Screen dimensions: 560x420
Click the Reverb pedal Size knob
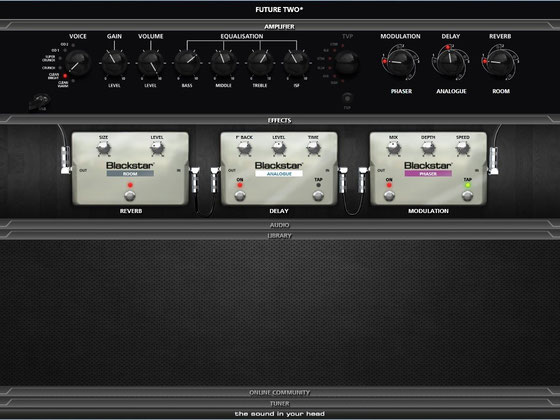tap(104, 148)
